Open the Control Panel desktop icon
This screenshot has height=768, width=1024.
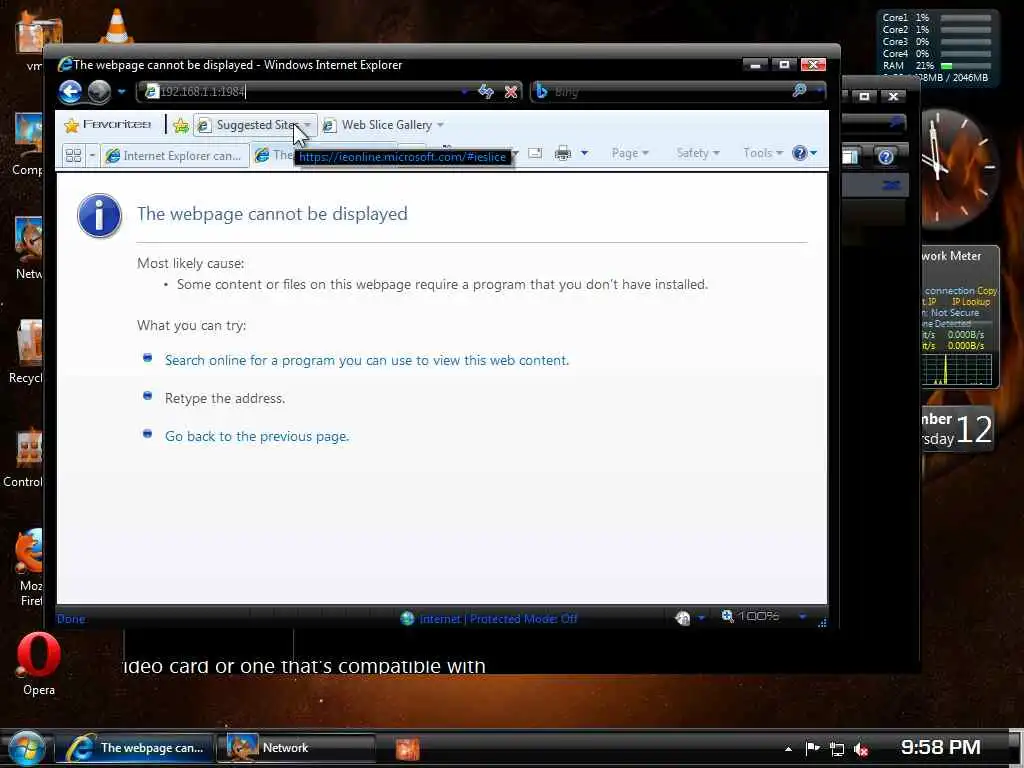[x=25, y=457]
